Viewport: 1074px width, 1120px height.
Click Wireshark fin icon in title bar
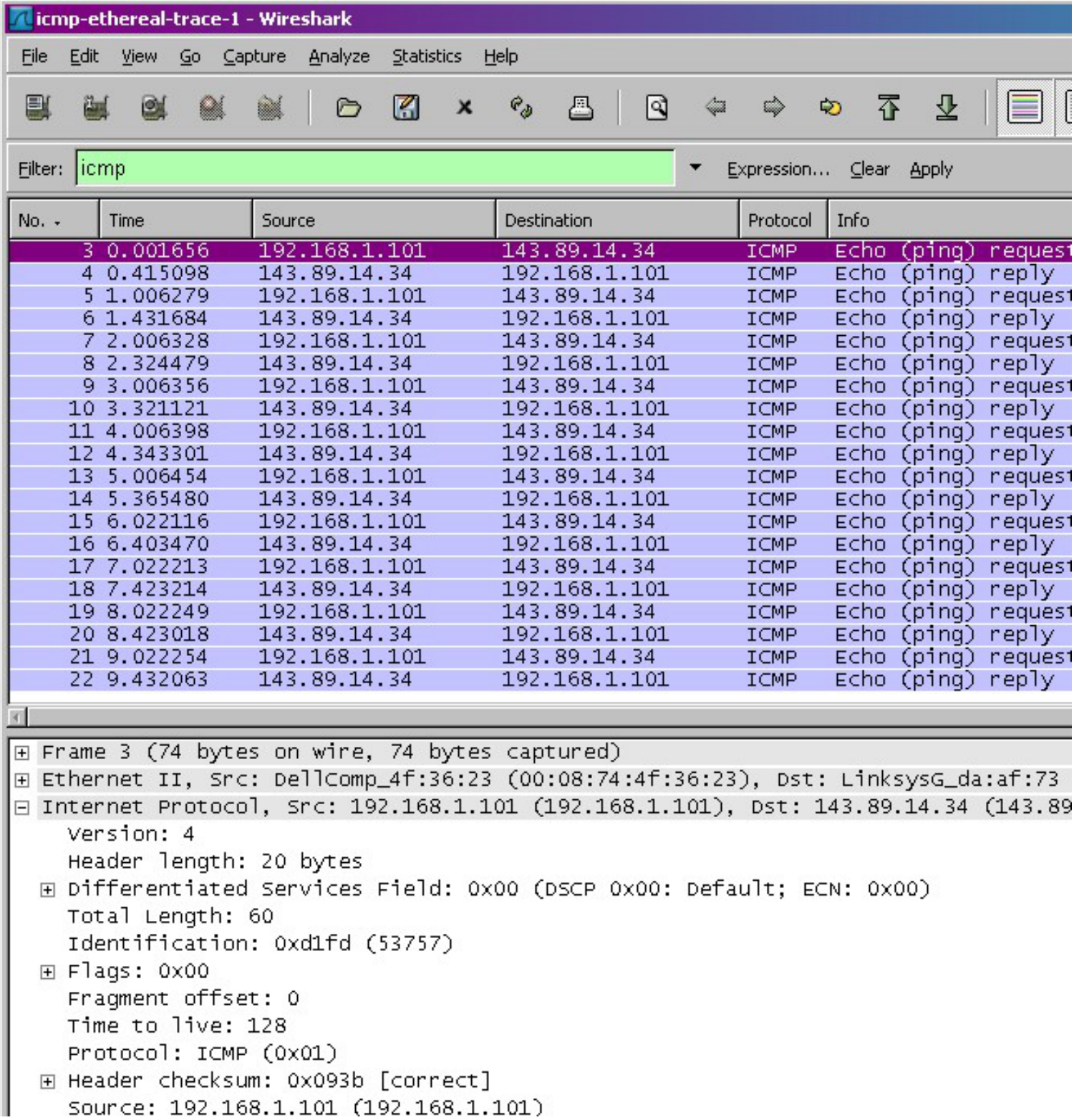[20, 18]
